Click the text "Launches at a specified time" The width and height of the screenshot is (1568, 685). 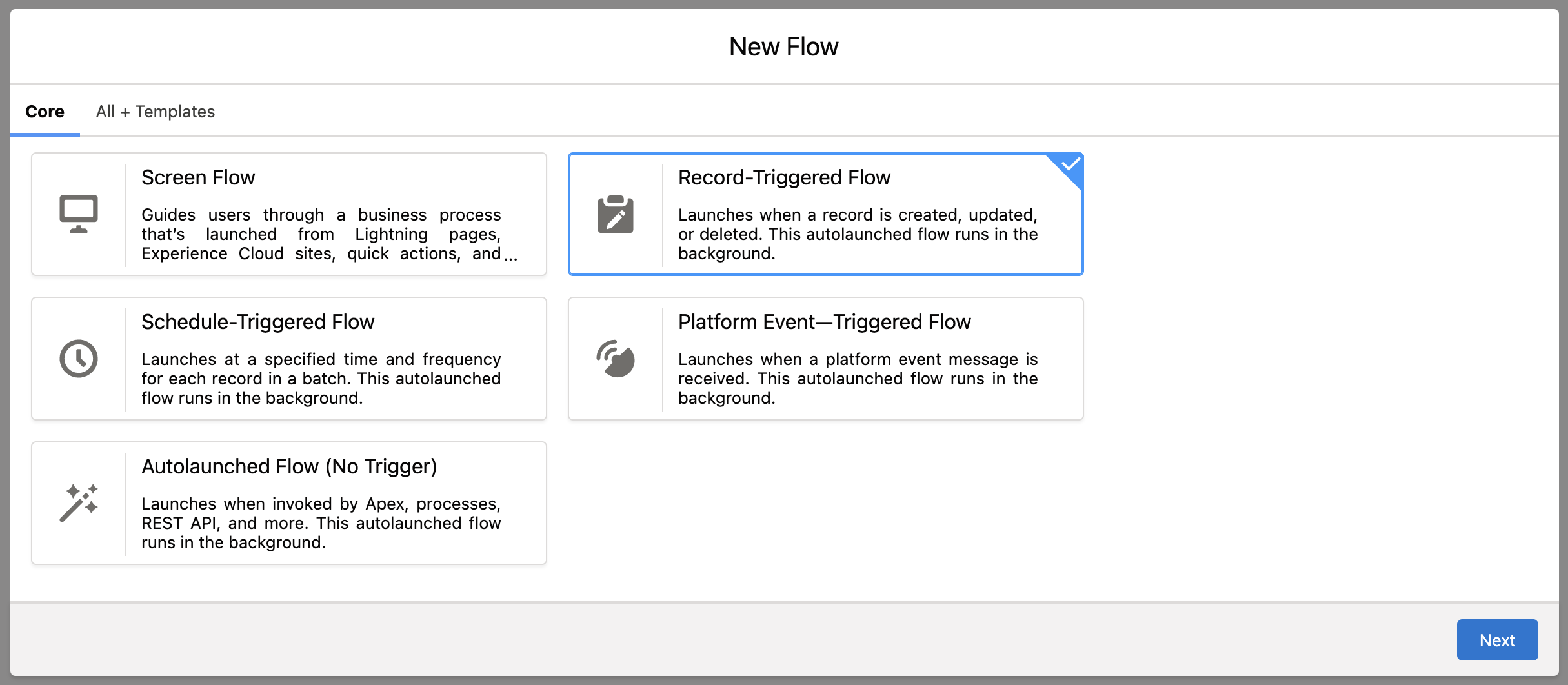(x=321, y=379)
